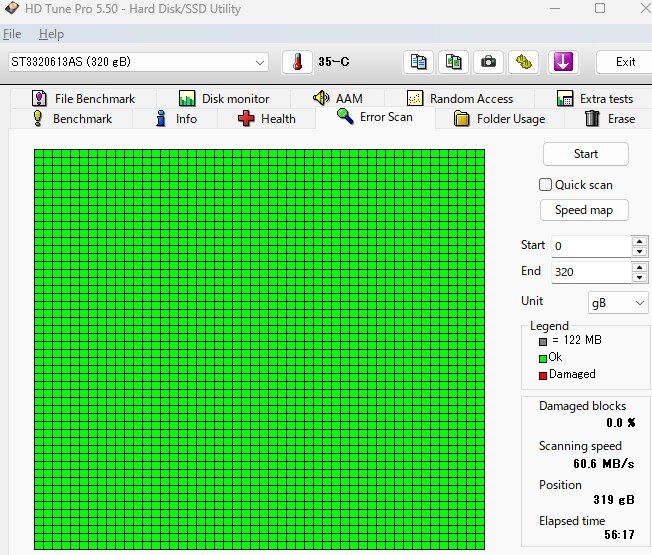This screenshot has height=555, width=652.
Task: Switch to the File Benchmark tab
Action: [x=84, y=99]
